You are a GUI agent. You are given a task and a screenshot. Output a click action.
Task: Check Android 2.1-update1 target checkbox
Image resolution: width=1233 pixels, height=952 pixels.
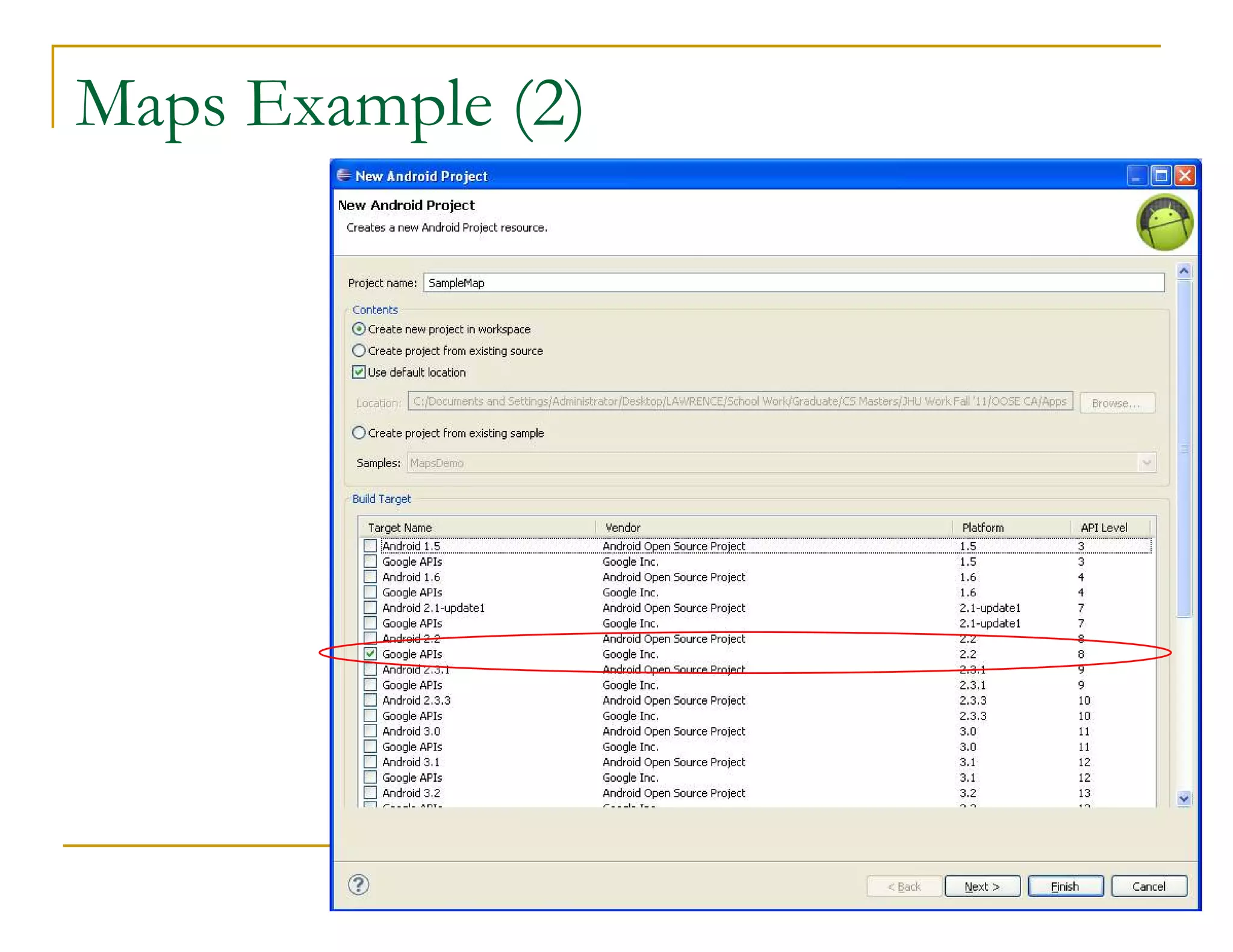tap(370, 608)
